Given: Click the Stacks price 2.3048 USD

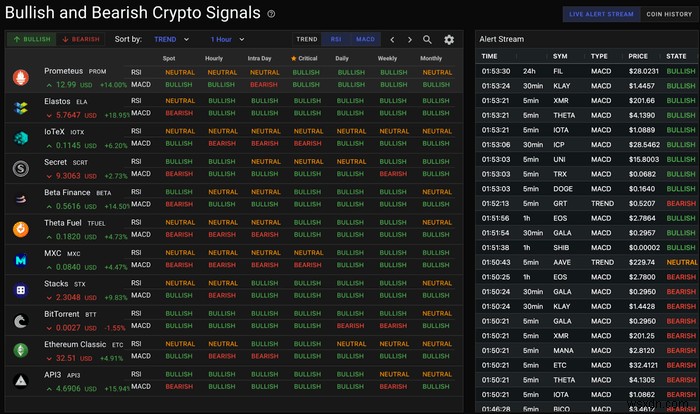Looking at the screenshot, I should pos(76,297).
